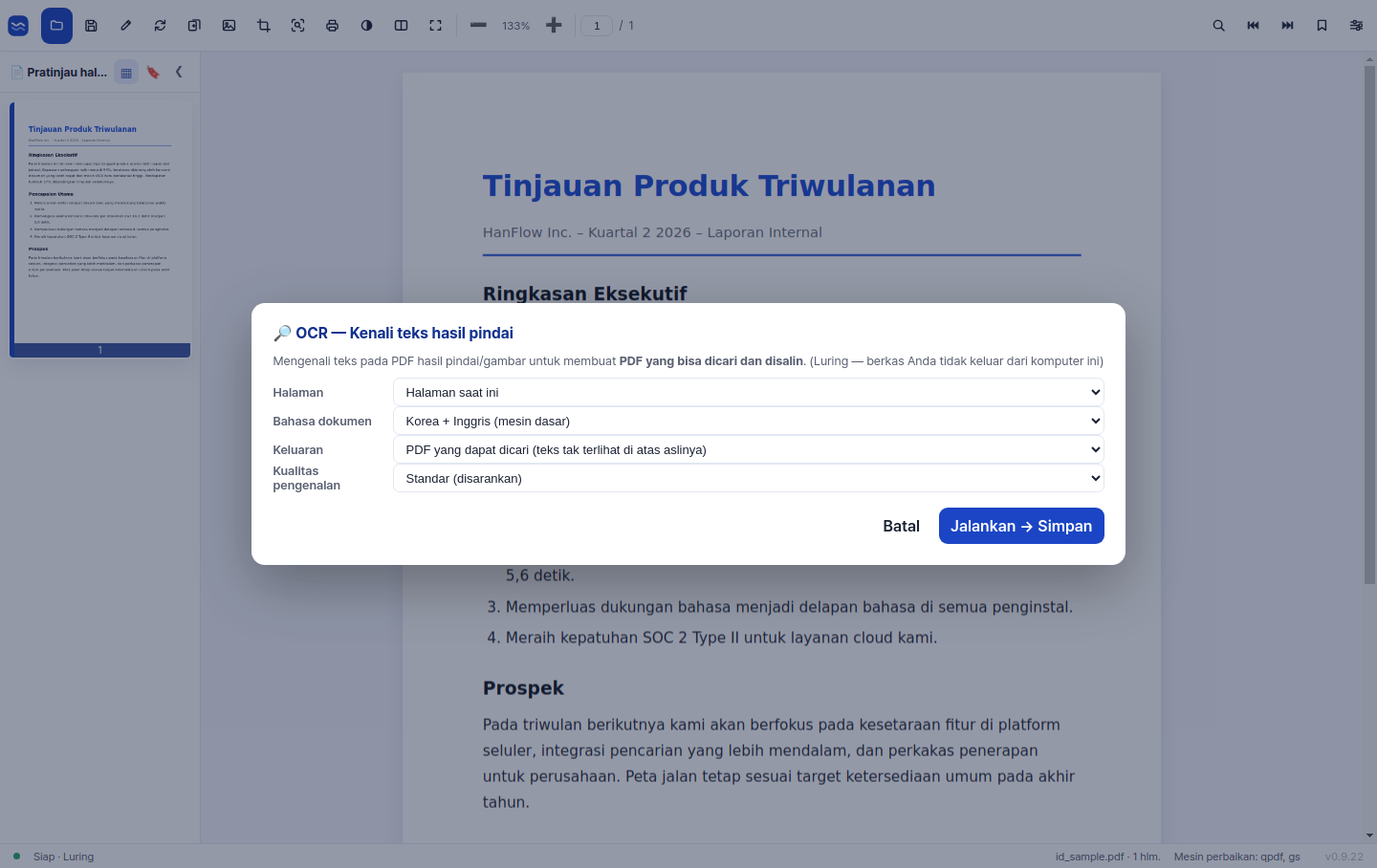Enter fullscreen mode via the expand icon
The width and height of the screenshot is (1377, 868).
coord(435,26)
